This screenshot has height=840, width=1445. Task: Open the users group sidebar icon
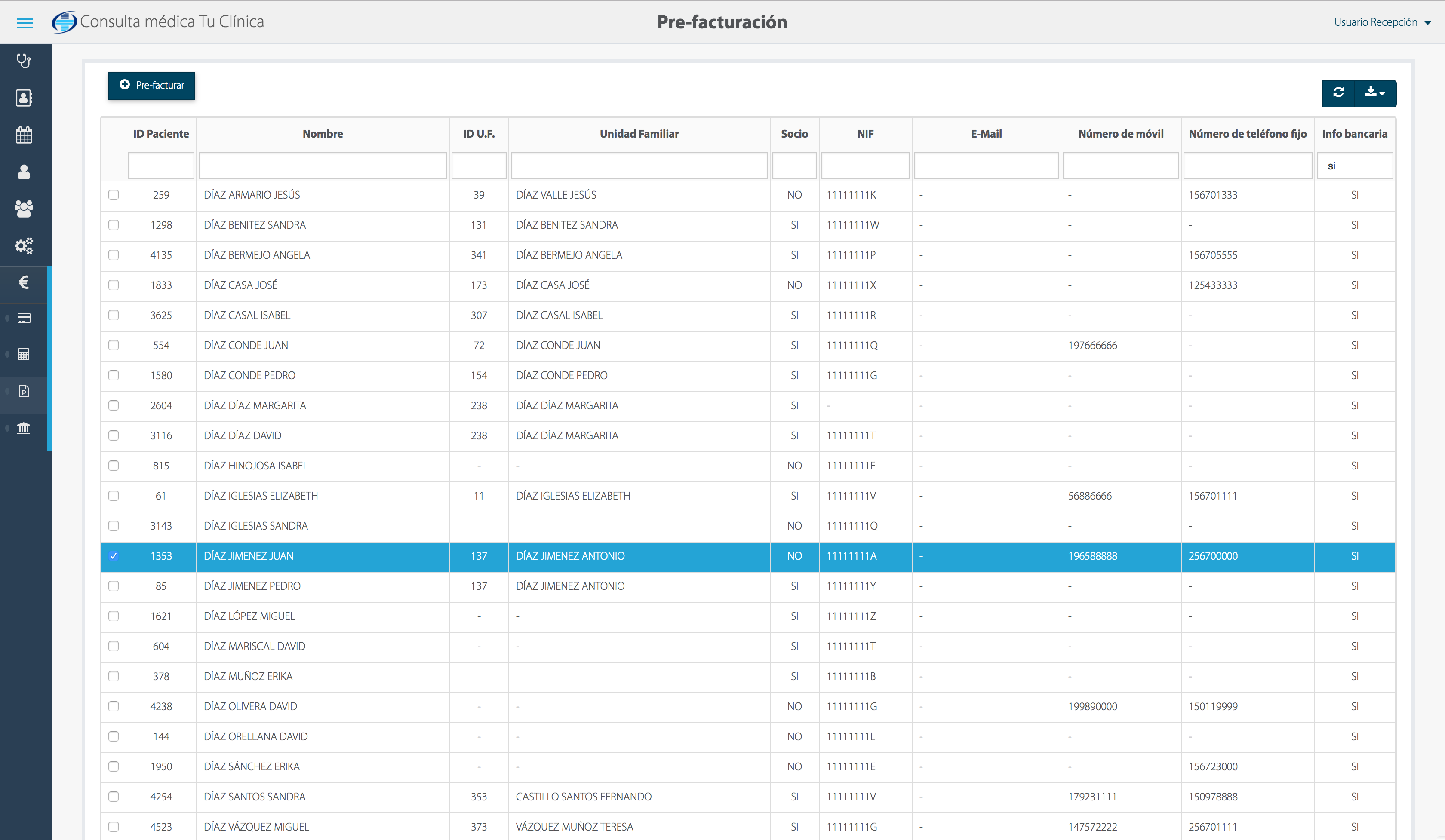tap(24, 208)
